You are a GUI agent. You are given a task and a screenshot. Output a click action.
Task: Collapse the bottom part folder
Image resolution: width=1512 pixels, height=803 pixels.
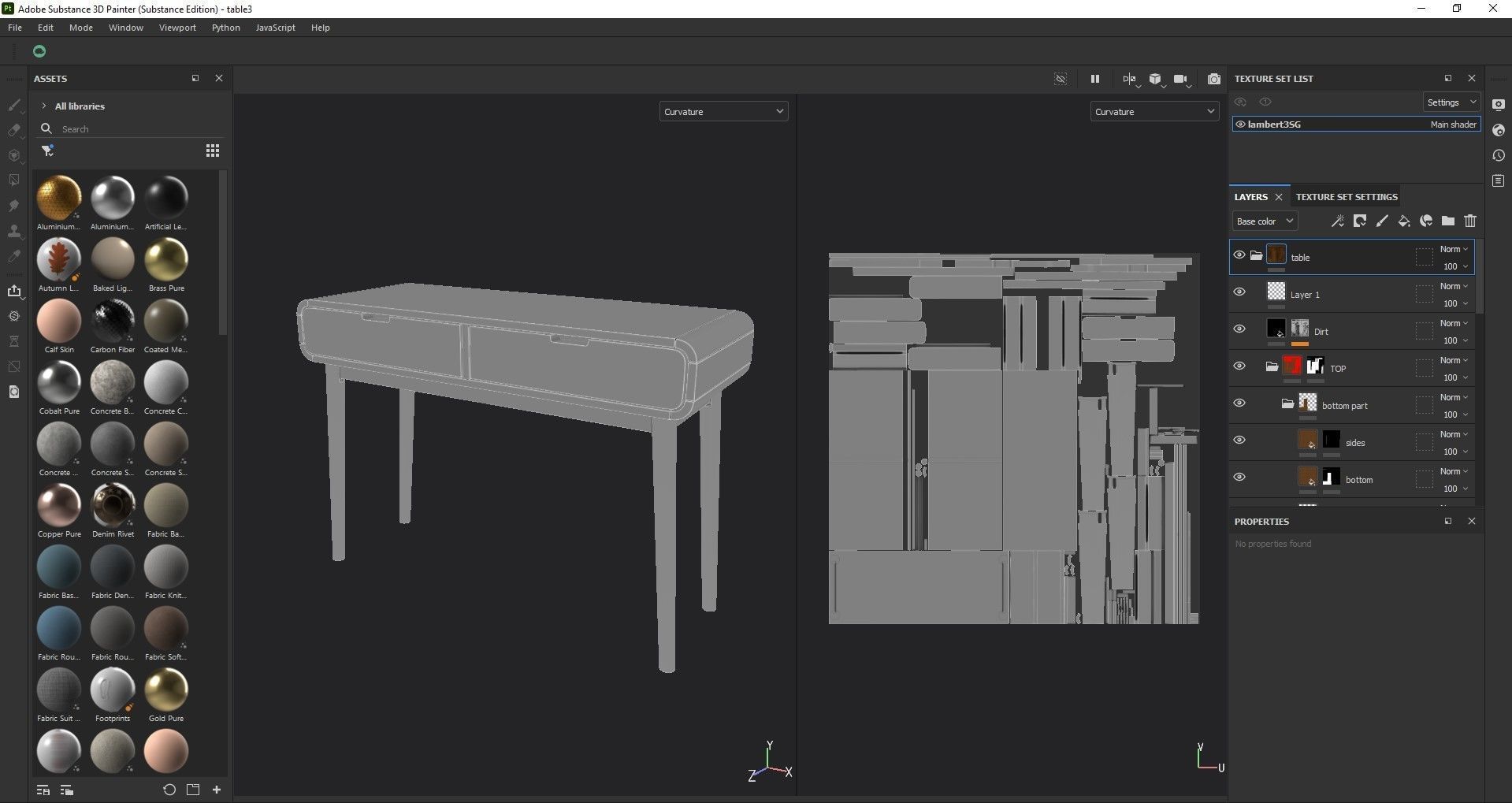pyautogui.click(x=1287, y=403)
